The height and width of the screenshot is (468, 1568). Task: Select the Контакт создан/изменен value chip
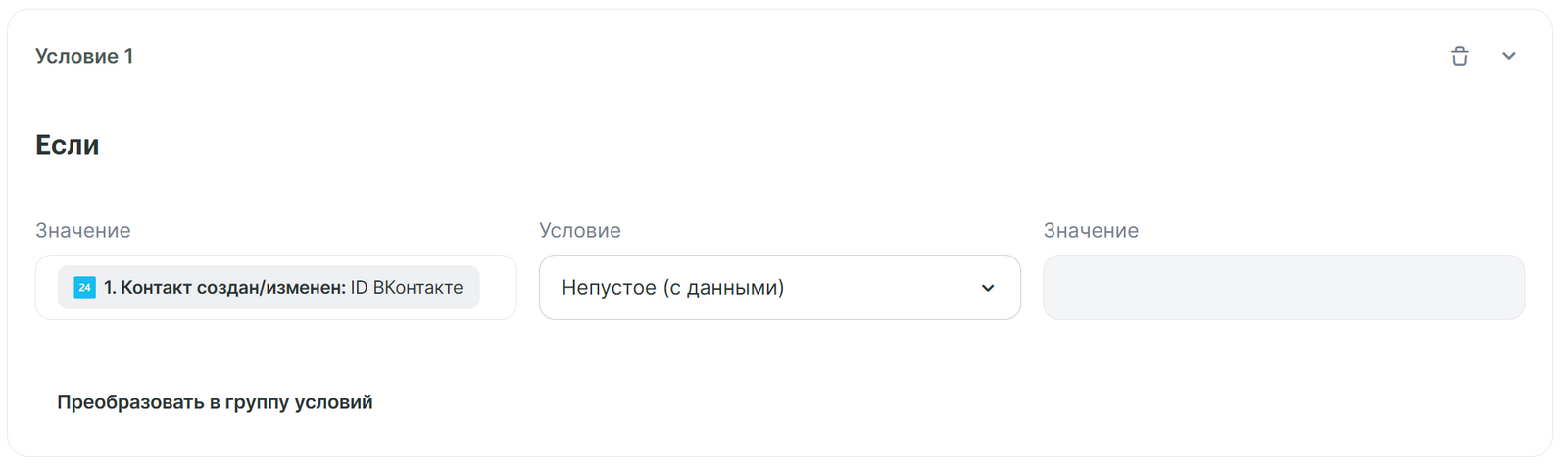pyautogui.click(x=268, y=288)
